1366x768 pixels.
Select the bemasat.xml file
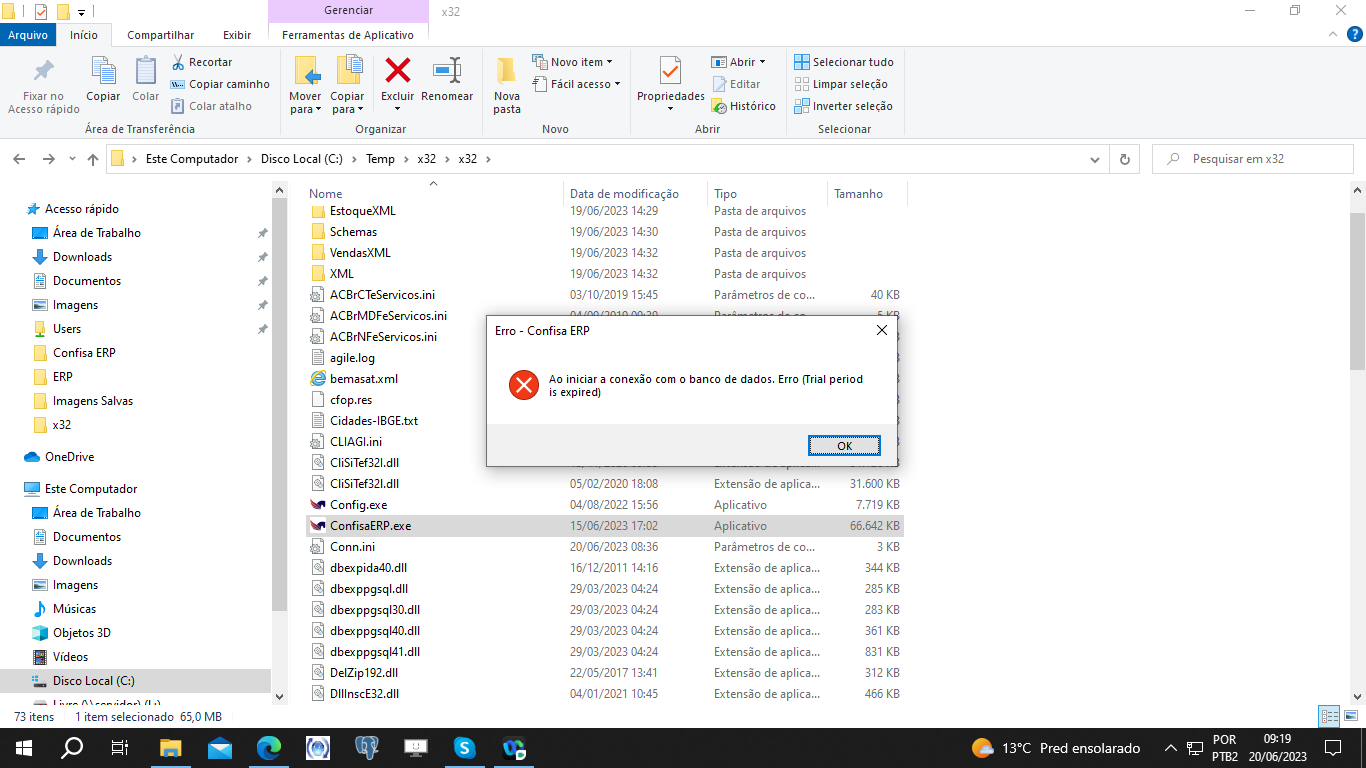364,379
